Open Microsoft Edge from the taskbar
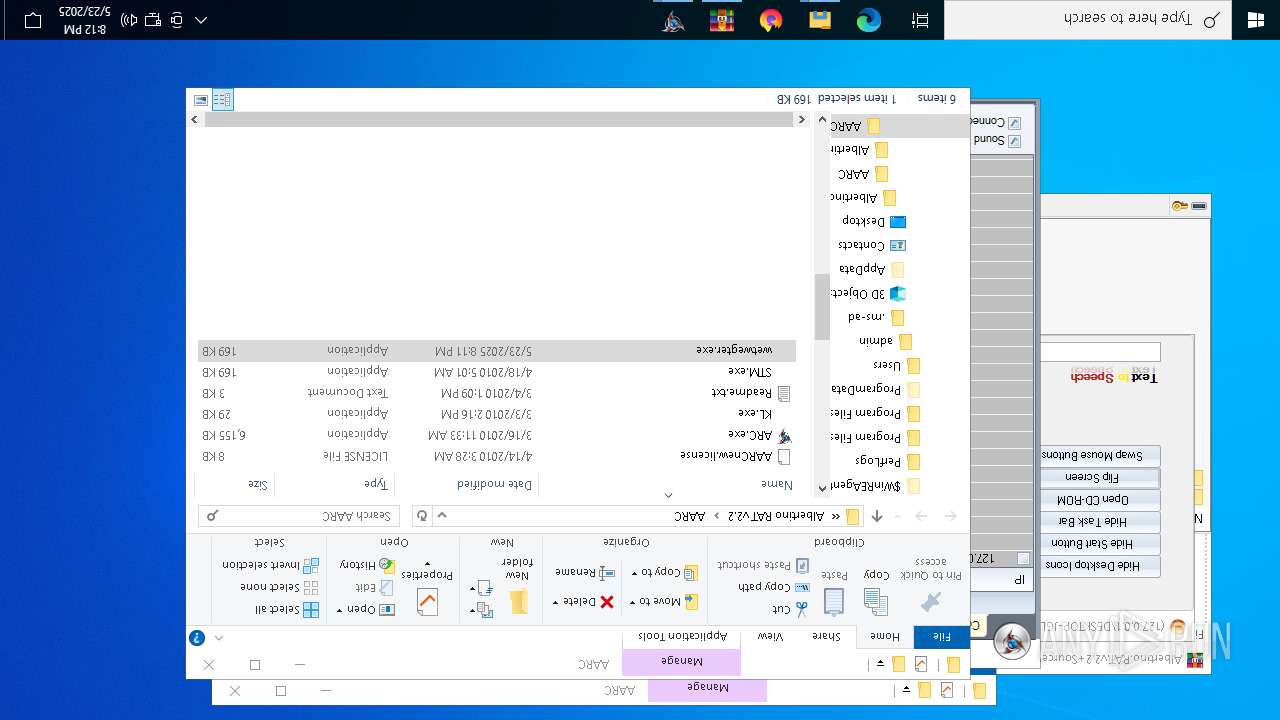 pos(868,20)
